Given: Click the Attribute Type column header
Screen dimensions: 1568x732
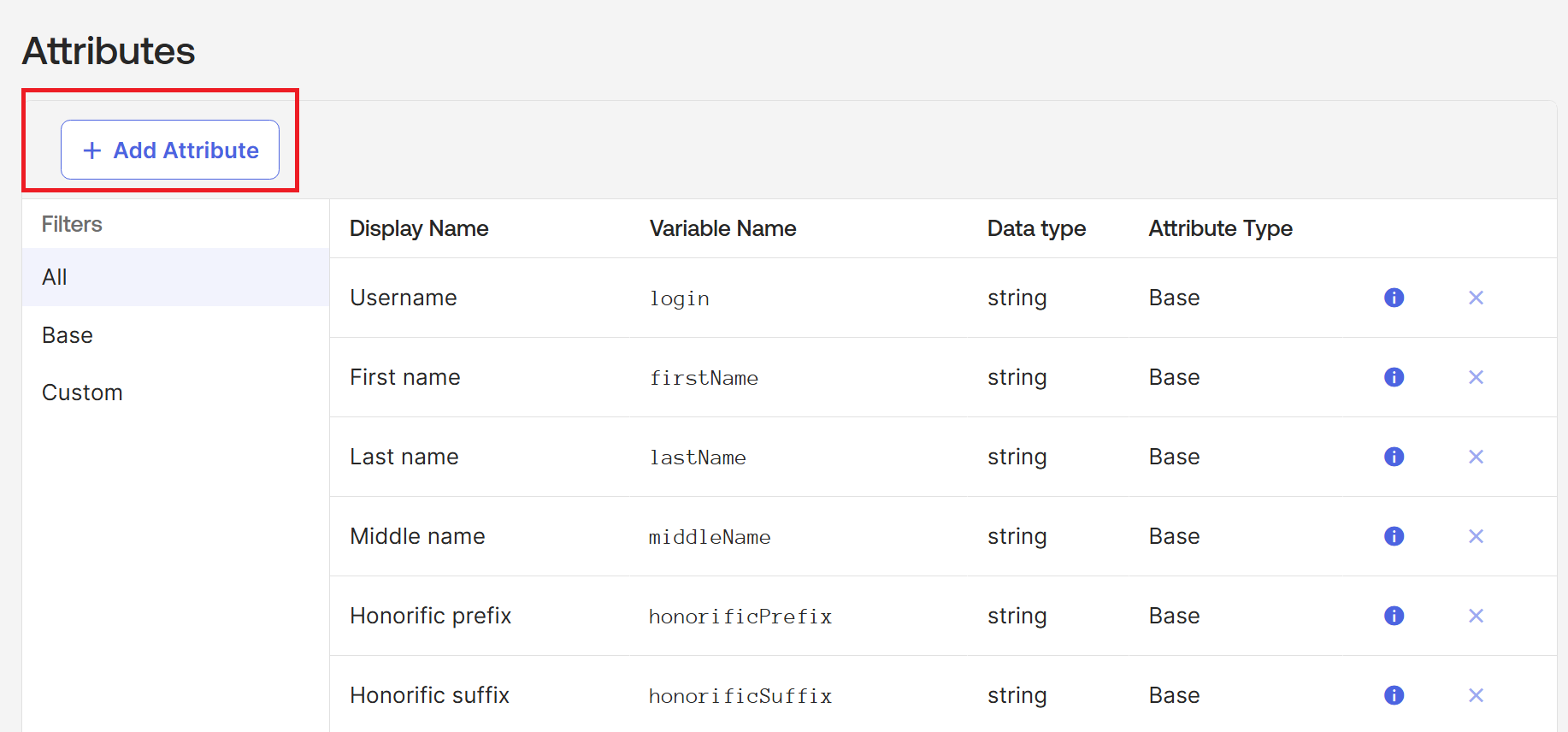Looking at the screenshot, I should [1220, 228].
